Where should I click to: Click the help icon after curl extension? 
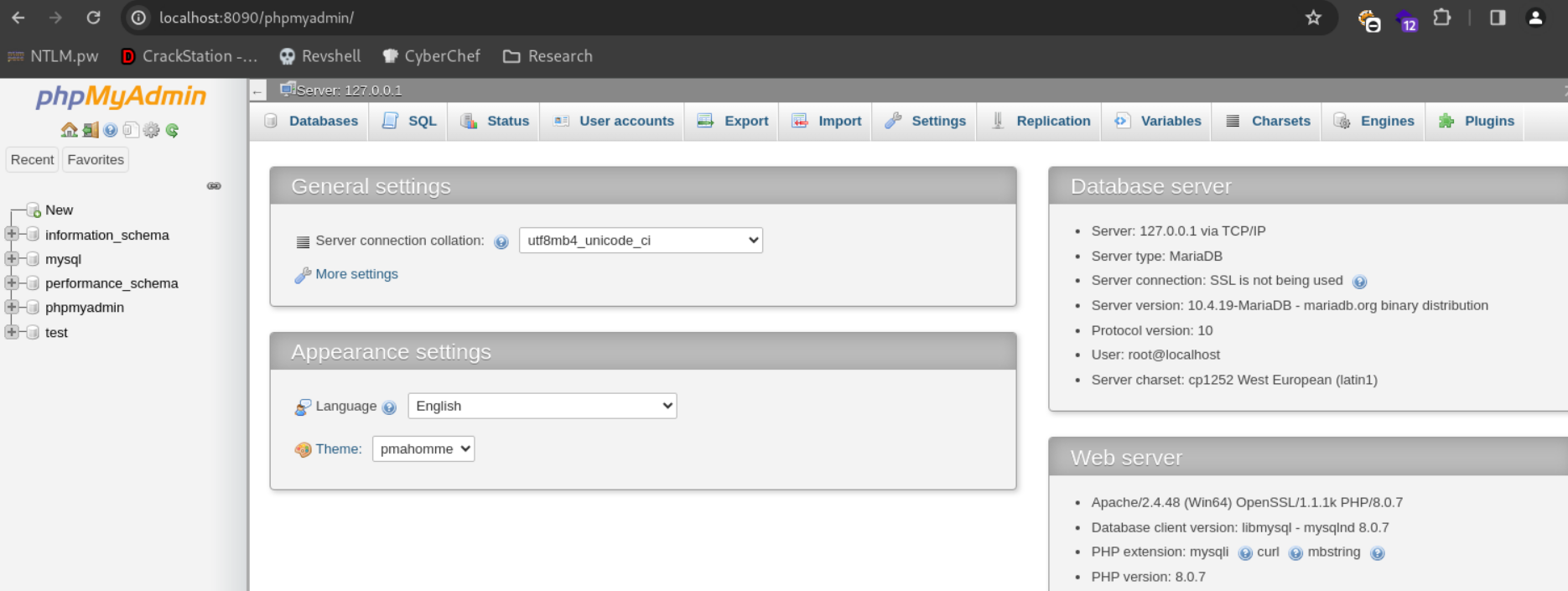point(1295,553)
